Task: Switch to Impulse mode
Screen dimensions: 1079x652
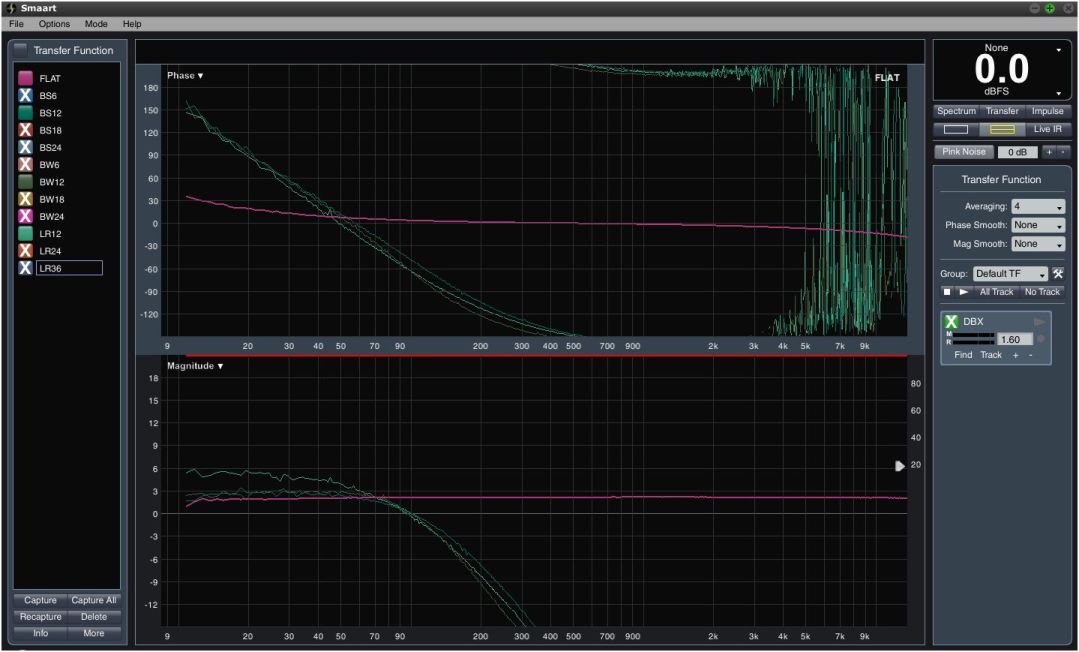Action: pyautogui.click(x=1047, y=111)
